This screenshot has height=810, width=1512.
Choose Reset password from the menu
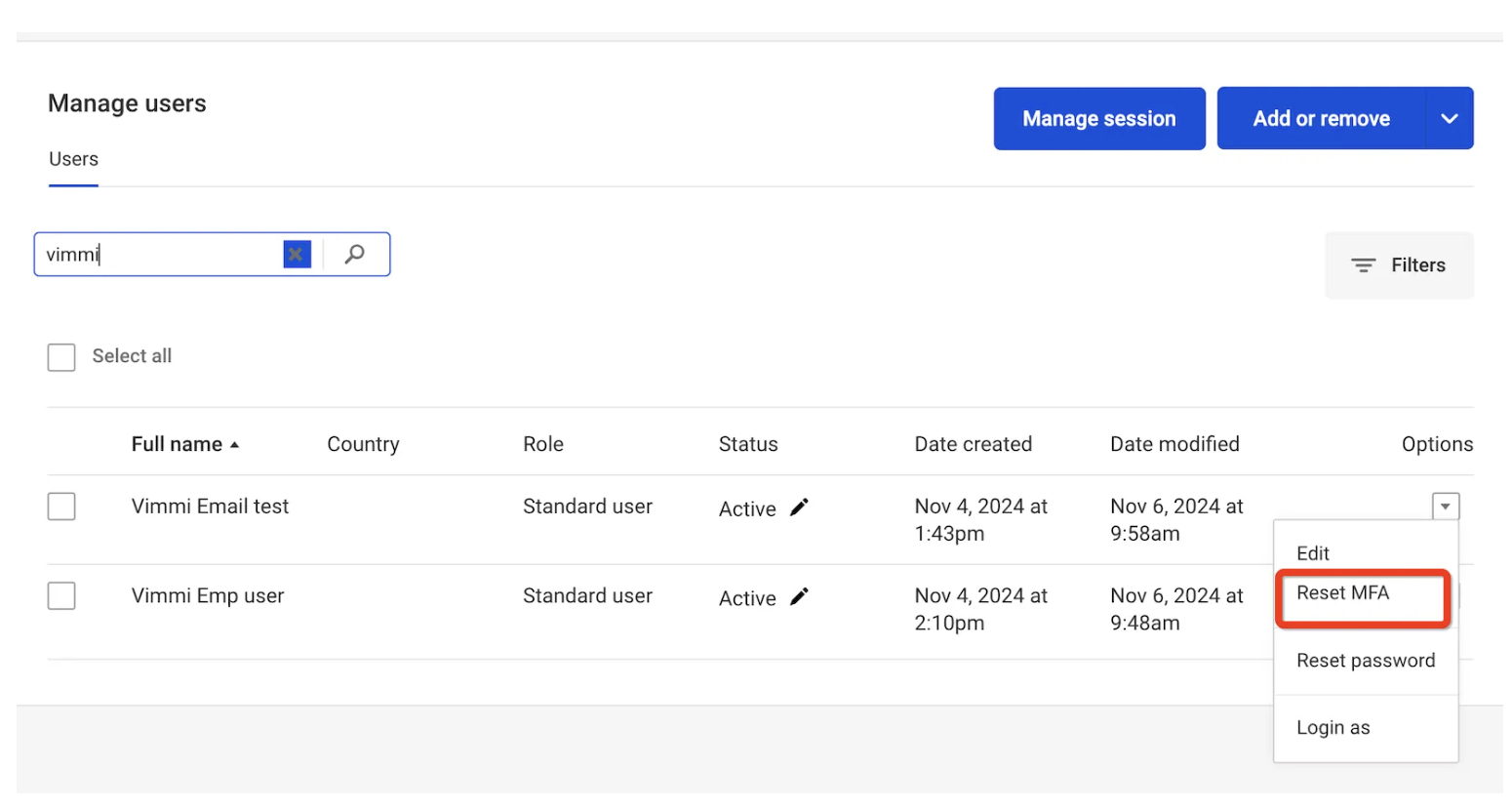[1366, 660]
